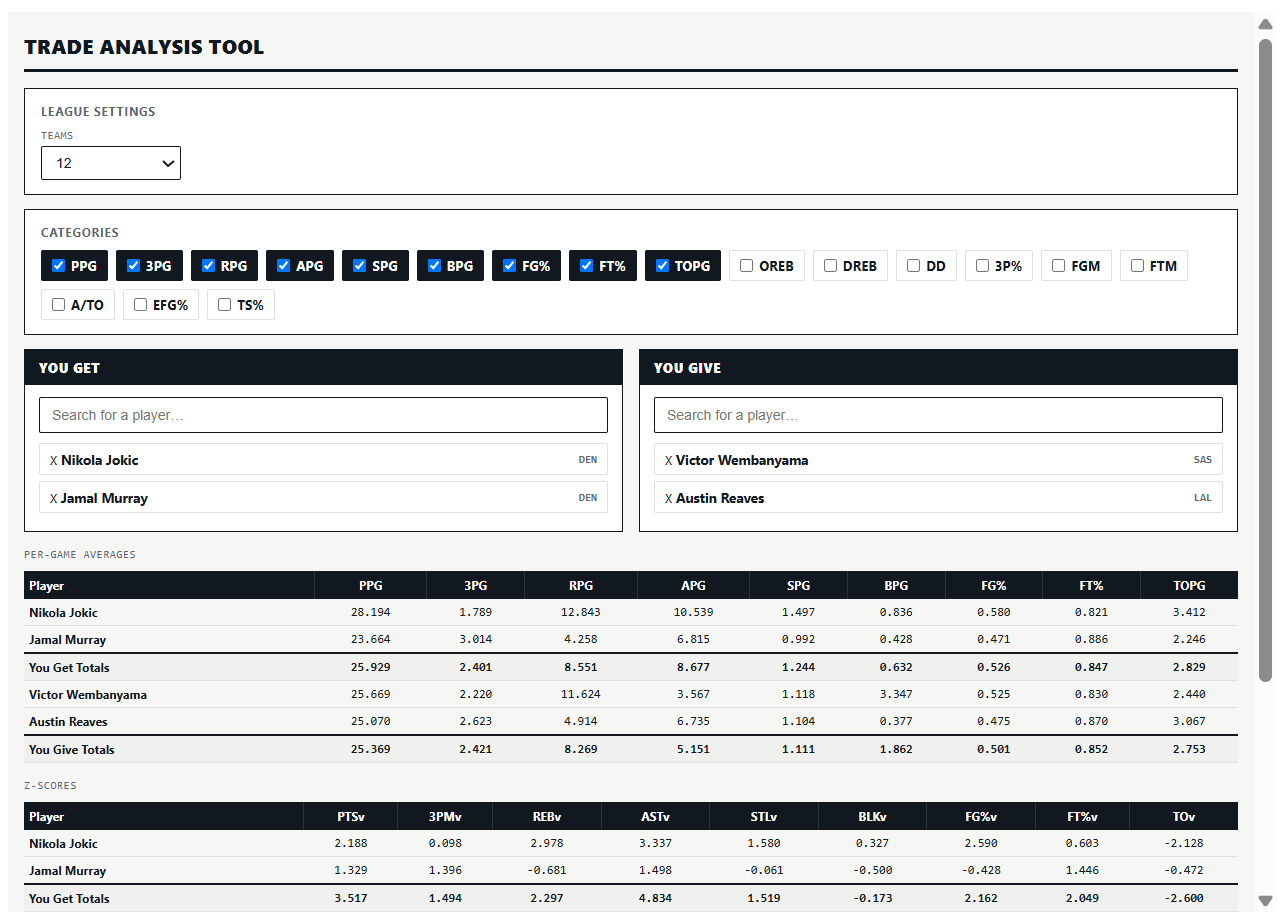Enable the TS% category
The image size is (1285, 919).
click(224, 305)
